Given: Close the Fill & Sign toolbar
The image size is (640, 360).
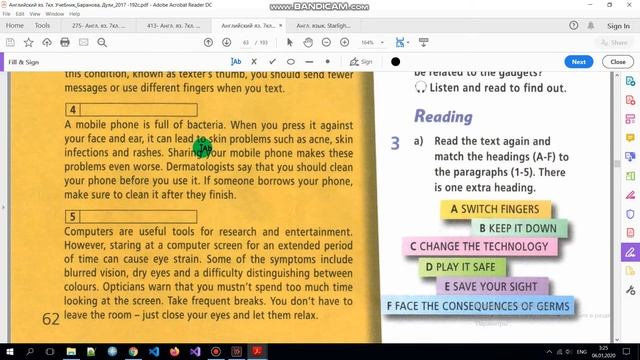Looking at the screenshot, I should tap(618, 62).
